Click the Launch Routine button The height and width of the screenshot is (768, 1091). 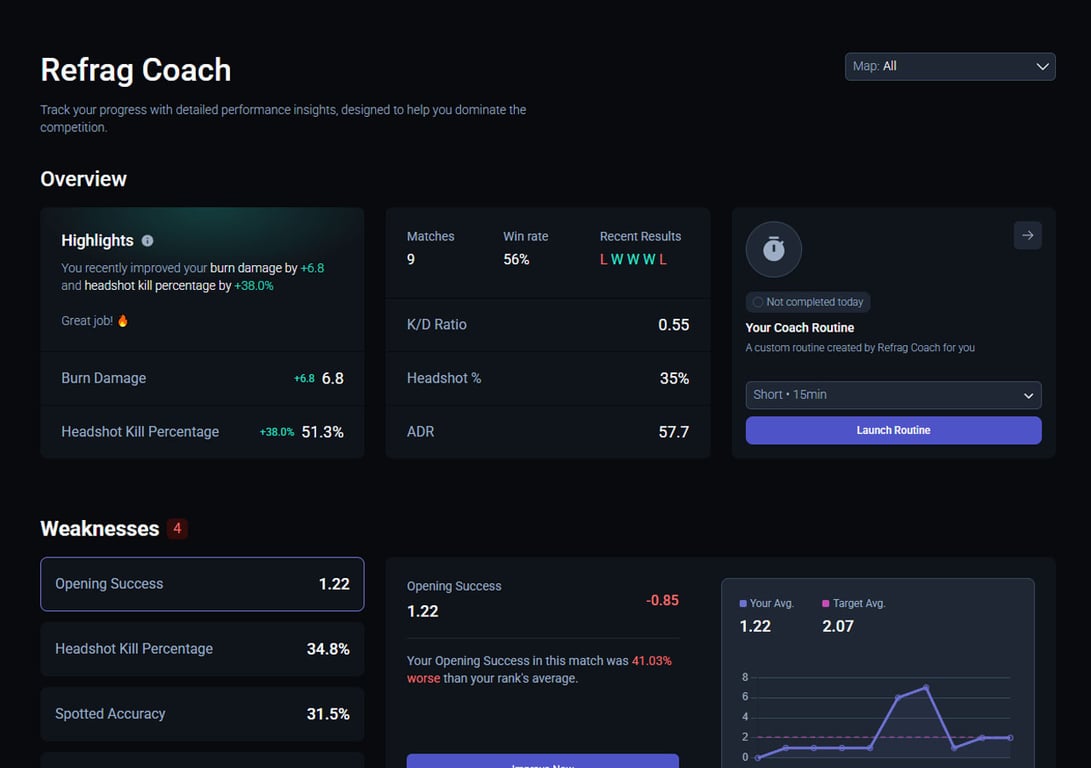pyautogui.click(x=893, y=430)
